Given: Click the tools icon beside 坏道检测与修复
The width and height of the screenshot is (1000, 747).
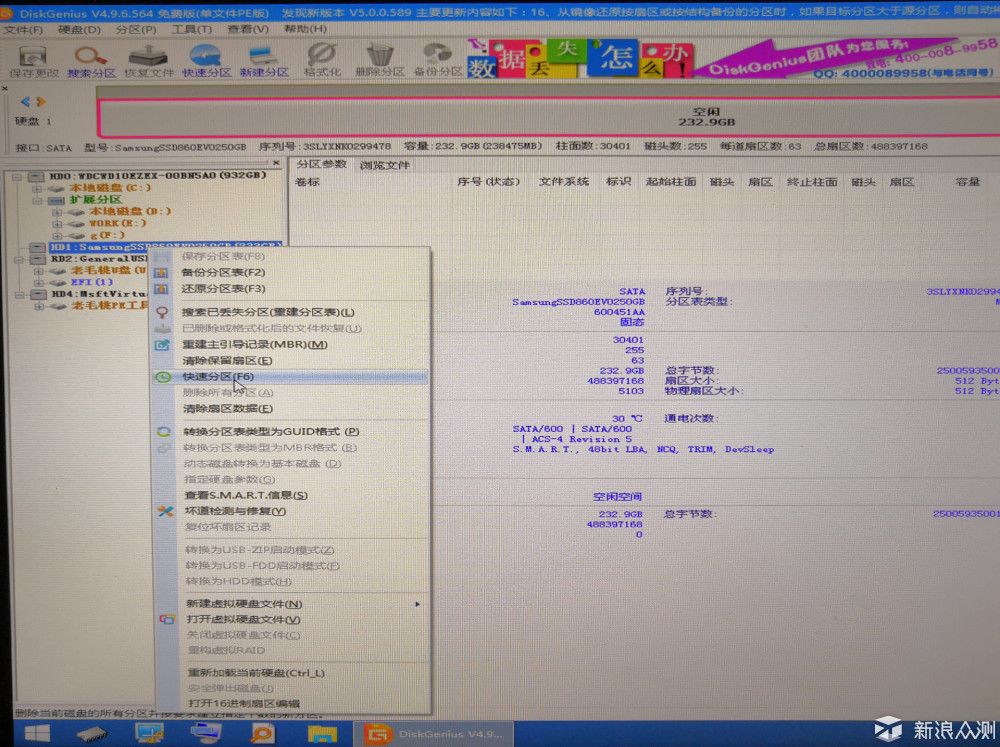Looking at the screenshot, I should tap(165, 511).
